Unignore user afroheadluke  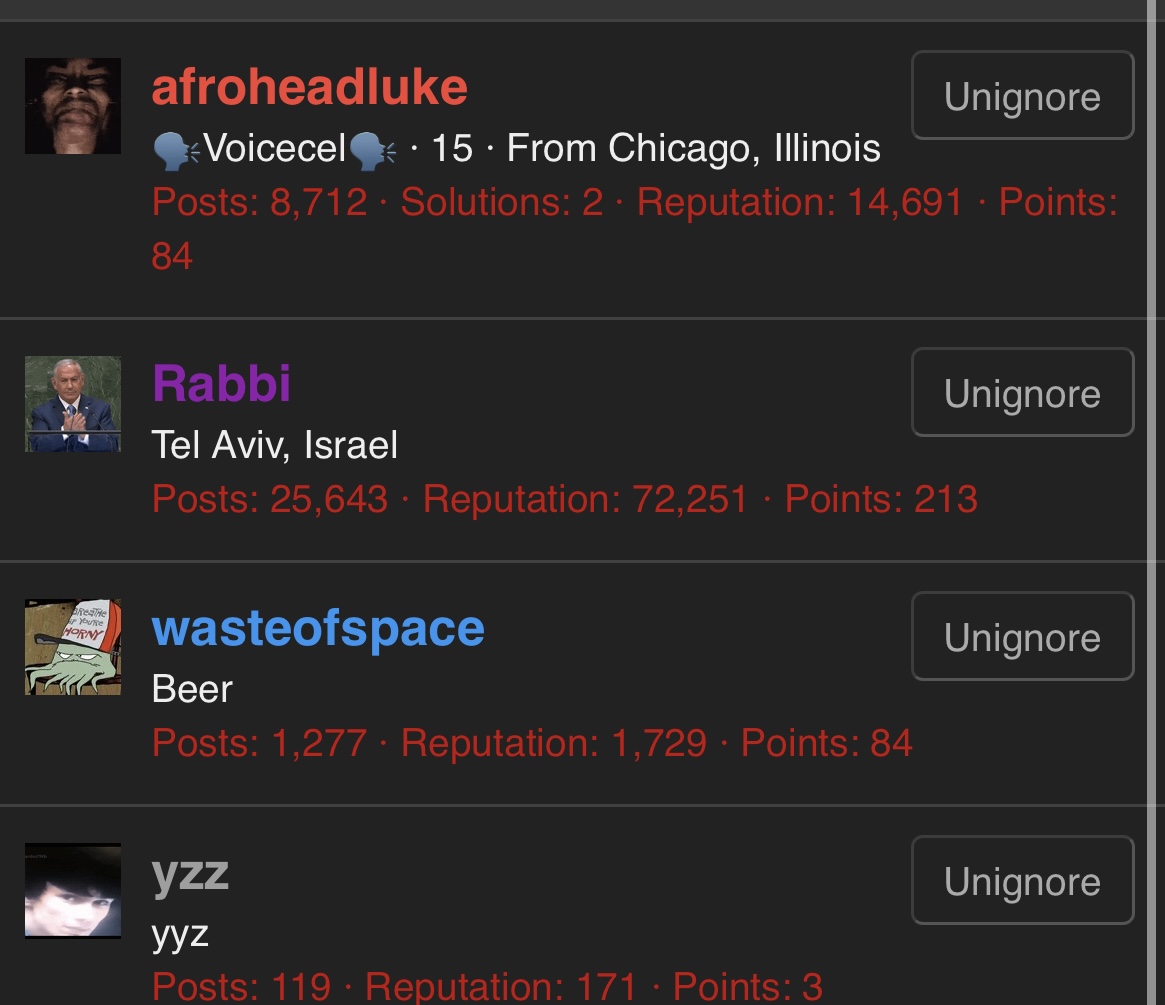1022,95
